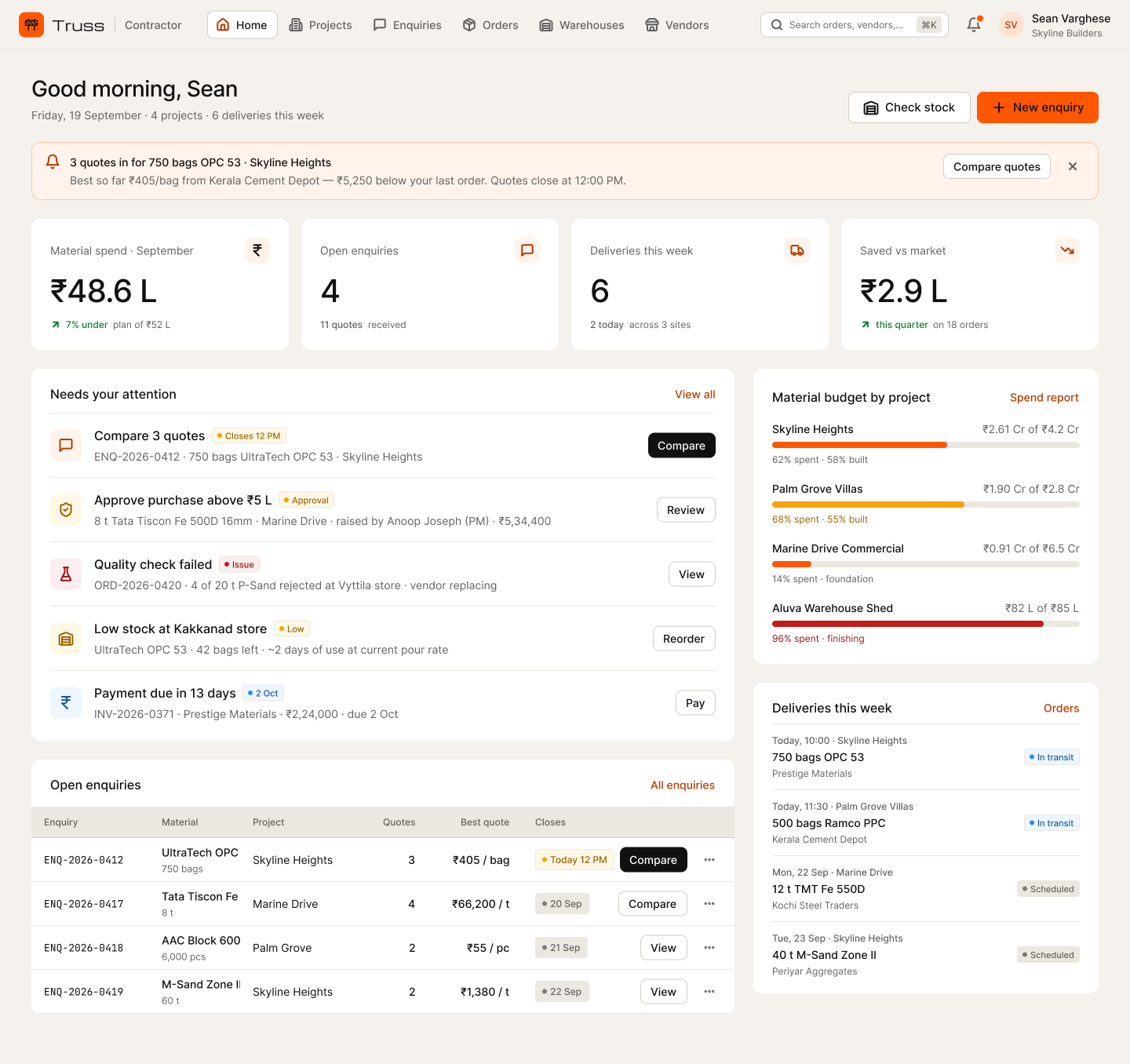Click the shield icon for purchase approval
The height and width of the screenshot is (1064, 1130).
(x=66, y=509)
